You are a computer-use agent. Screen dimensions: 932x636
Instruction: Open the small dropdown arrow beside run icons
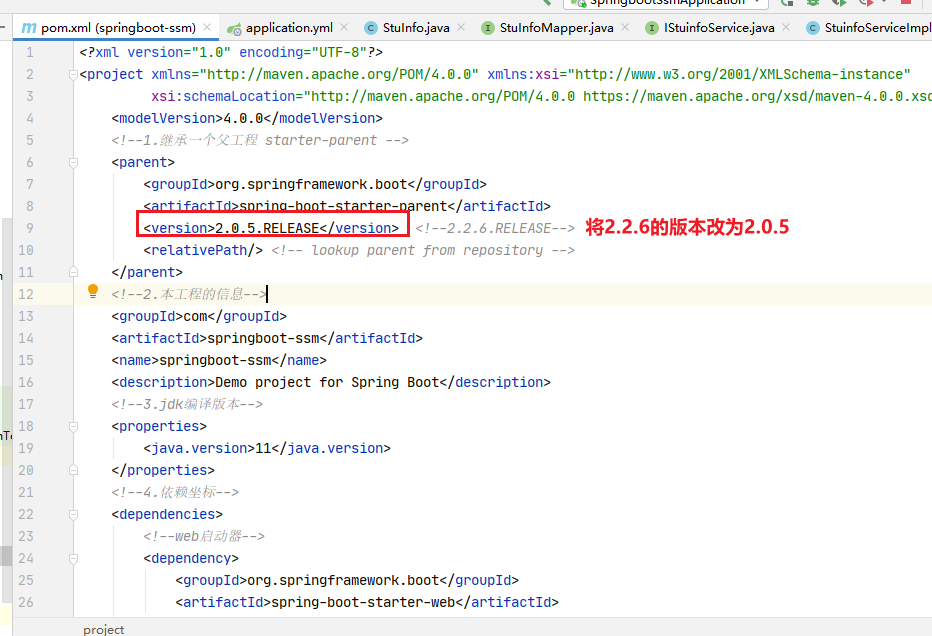[x=884, y=4]
